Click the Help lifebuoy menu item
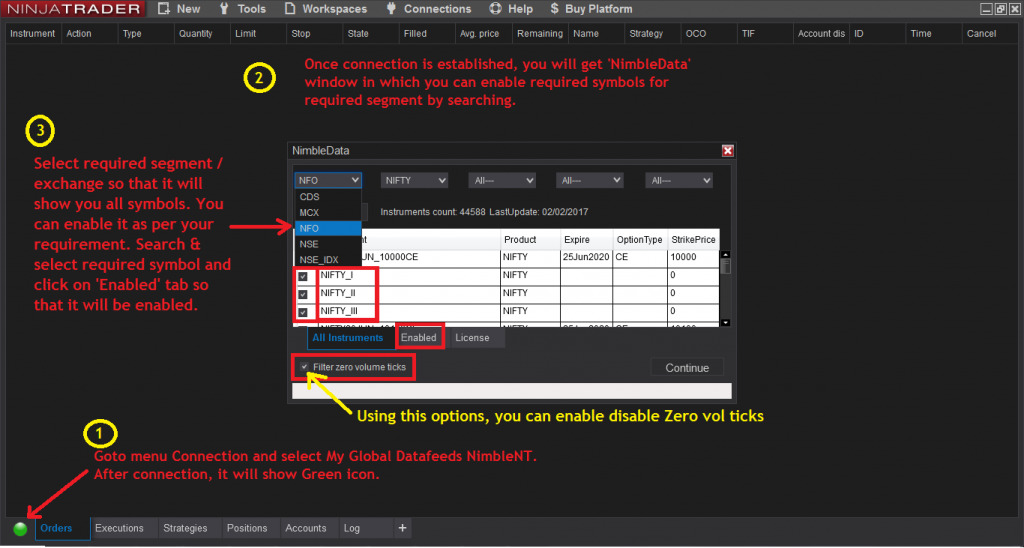Image resolution: width=1024 pixels, height=548 pixels. tap(511, 9)
